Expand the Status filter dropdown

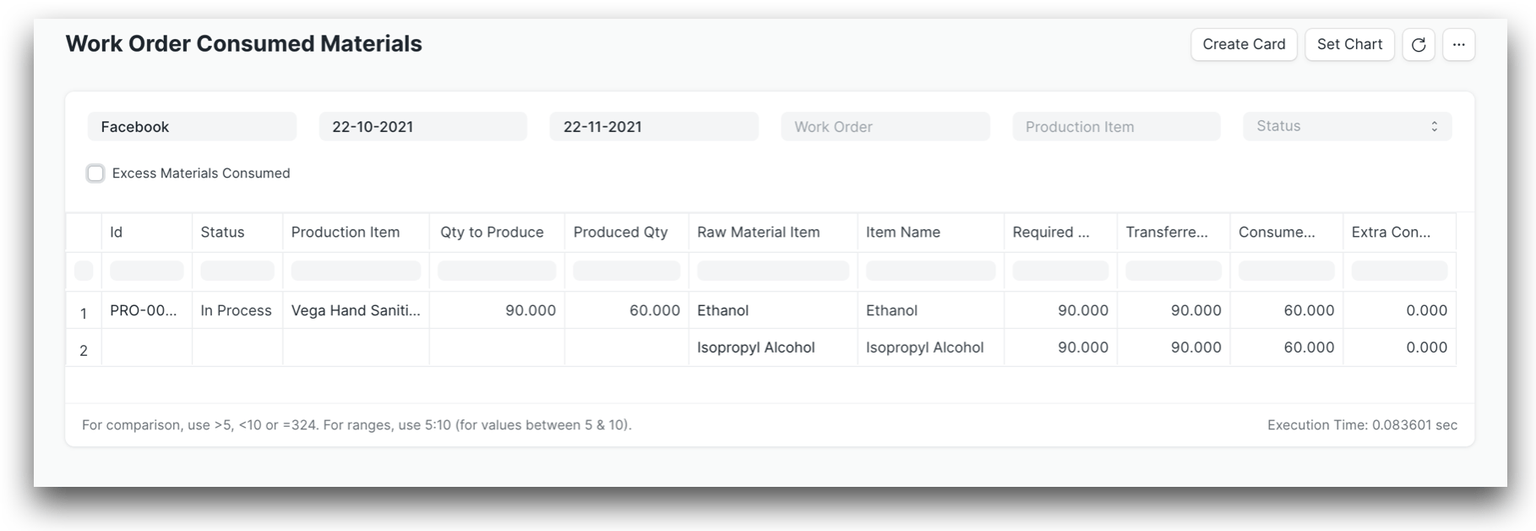click(x=1346, y=127)
